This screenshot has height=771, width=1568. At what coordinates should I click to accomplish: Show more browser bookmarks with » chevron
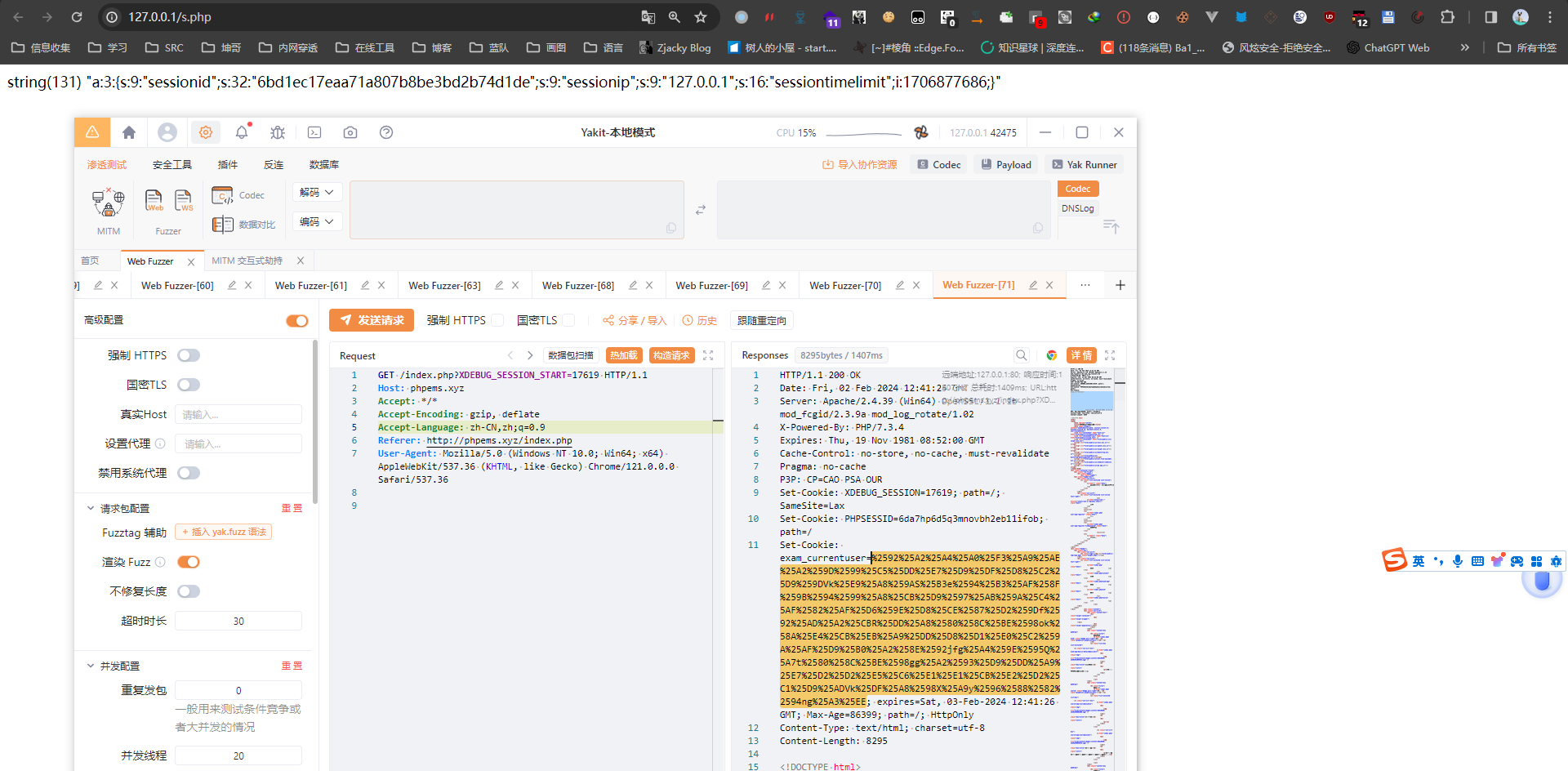coord(1465,47)
